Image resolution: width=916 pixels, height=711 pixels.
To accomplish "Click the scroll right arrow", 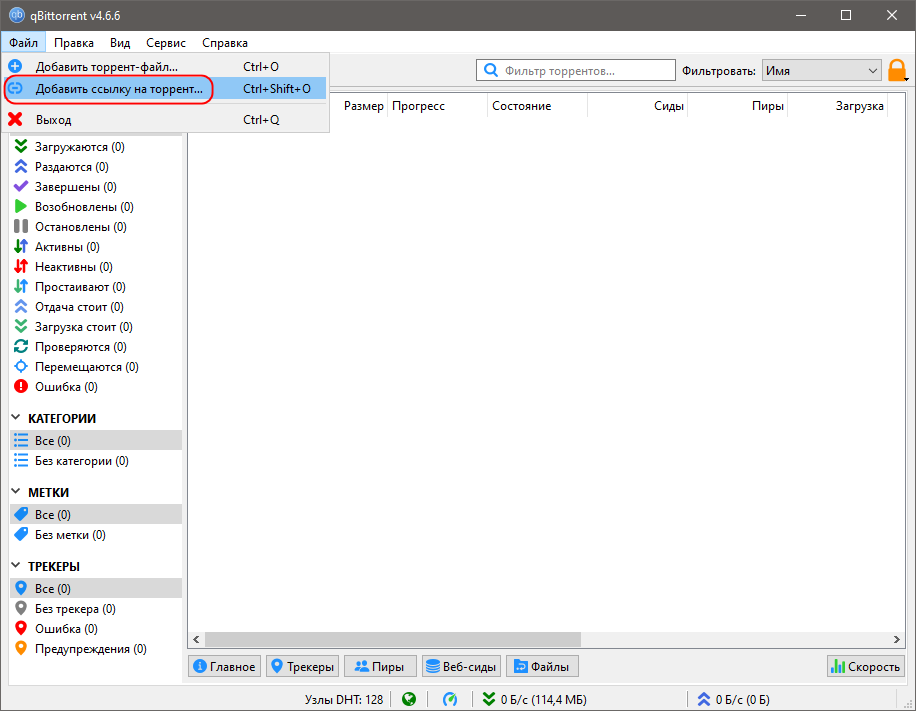I will coord(897,639).
